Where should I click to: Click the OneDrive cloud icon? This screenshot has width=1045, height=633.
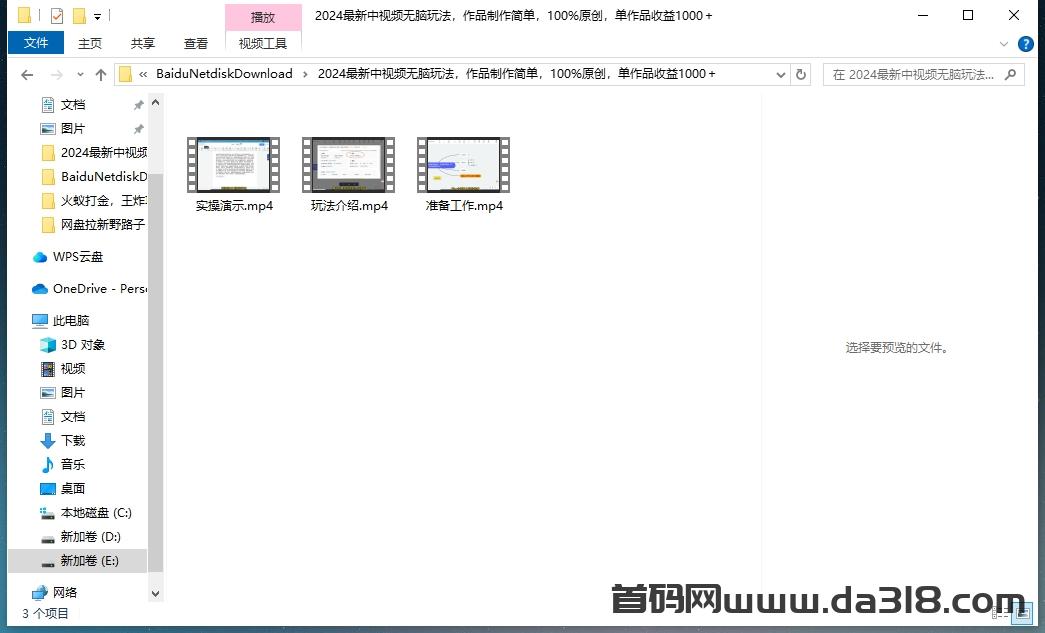click(x=40, y=289)
